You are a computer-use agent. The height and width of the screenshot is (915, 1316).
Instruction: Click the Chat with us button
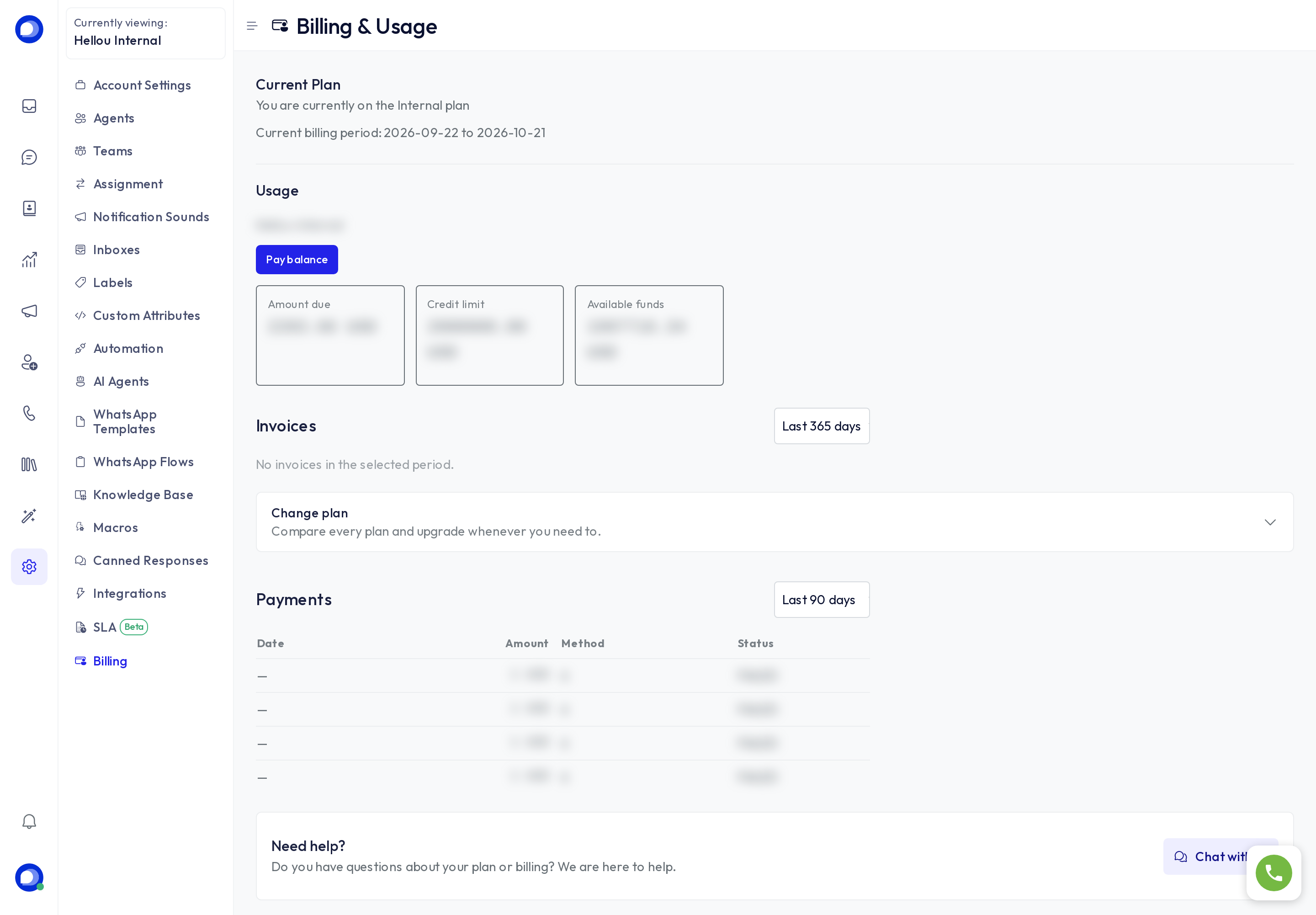(1220, 856)
